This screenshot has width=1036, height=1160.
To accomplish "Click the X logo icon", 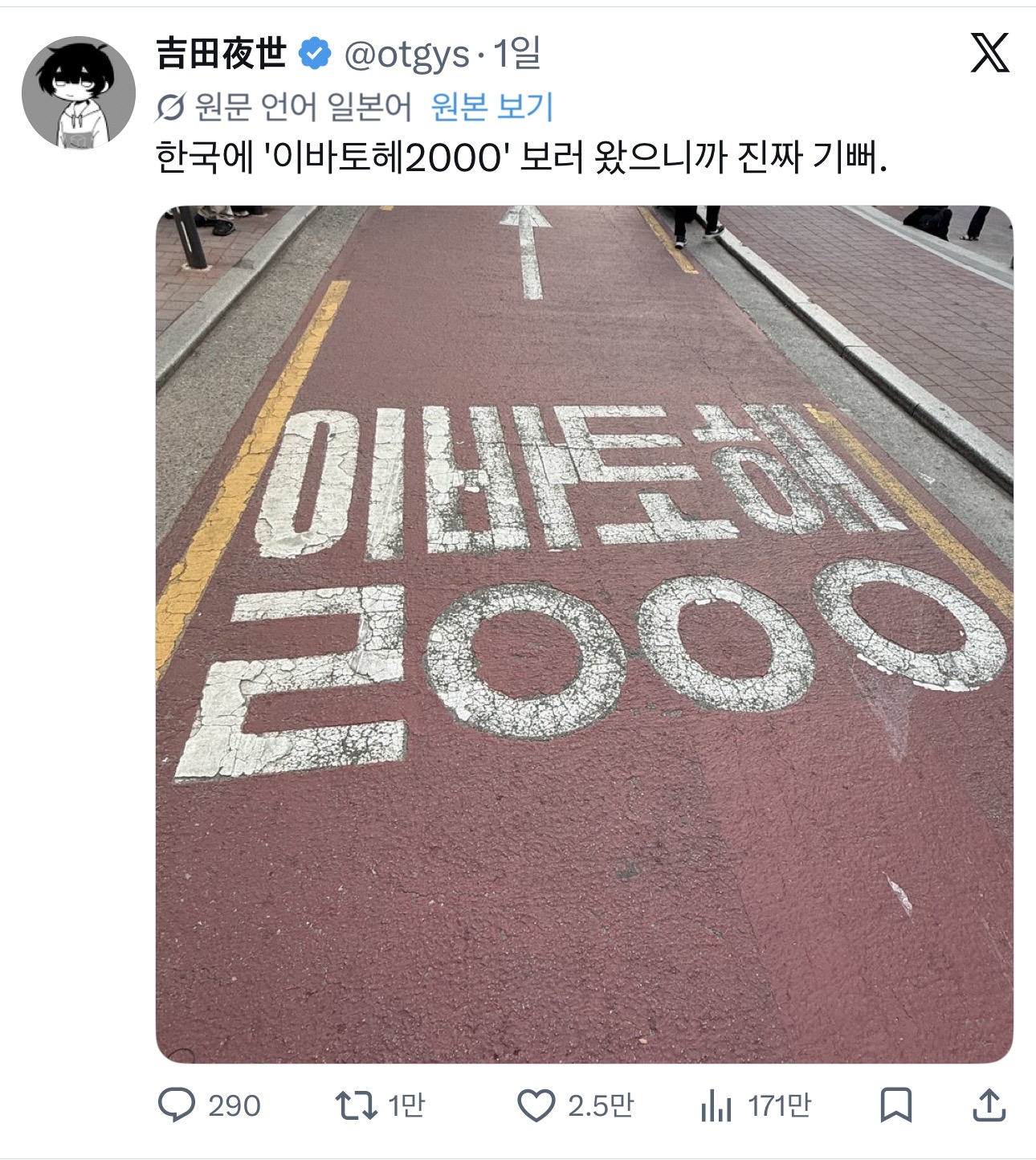I will pos(989,54).
